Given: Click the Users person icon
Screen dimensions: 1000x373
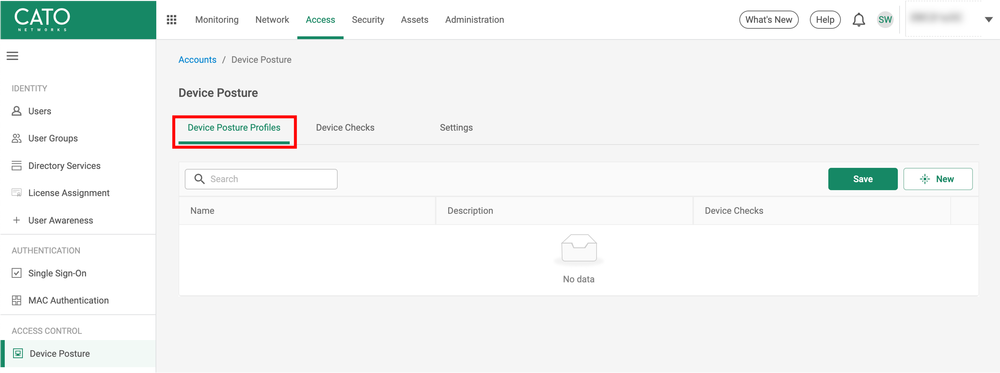Looking at the screenshot, I should point(17,111).
